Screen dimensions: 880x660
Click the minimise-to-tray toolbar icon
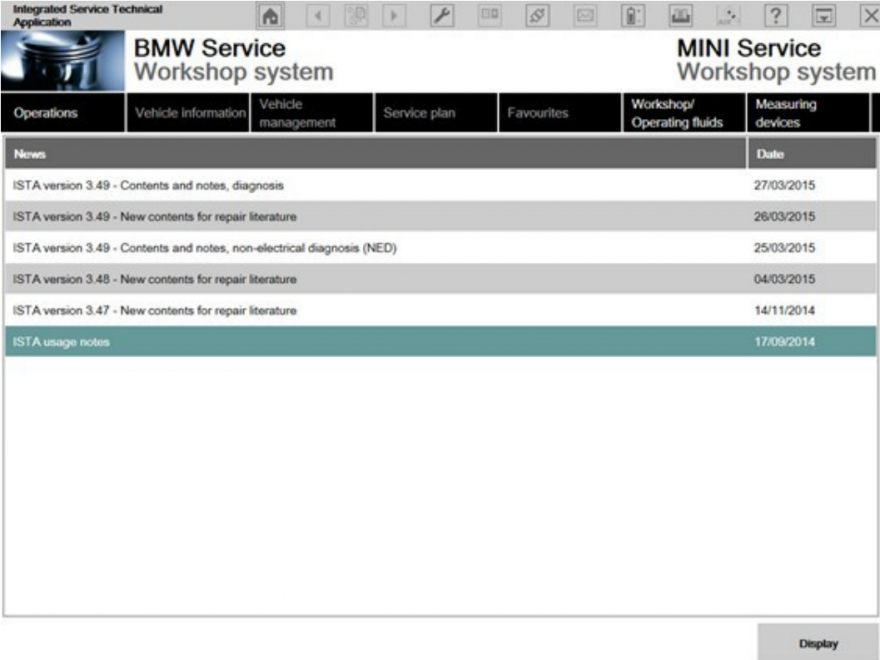point(823,16)
